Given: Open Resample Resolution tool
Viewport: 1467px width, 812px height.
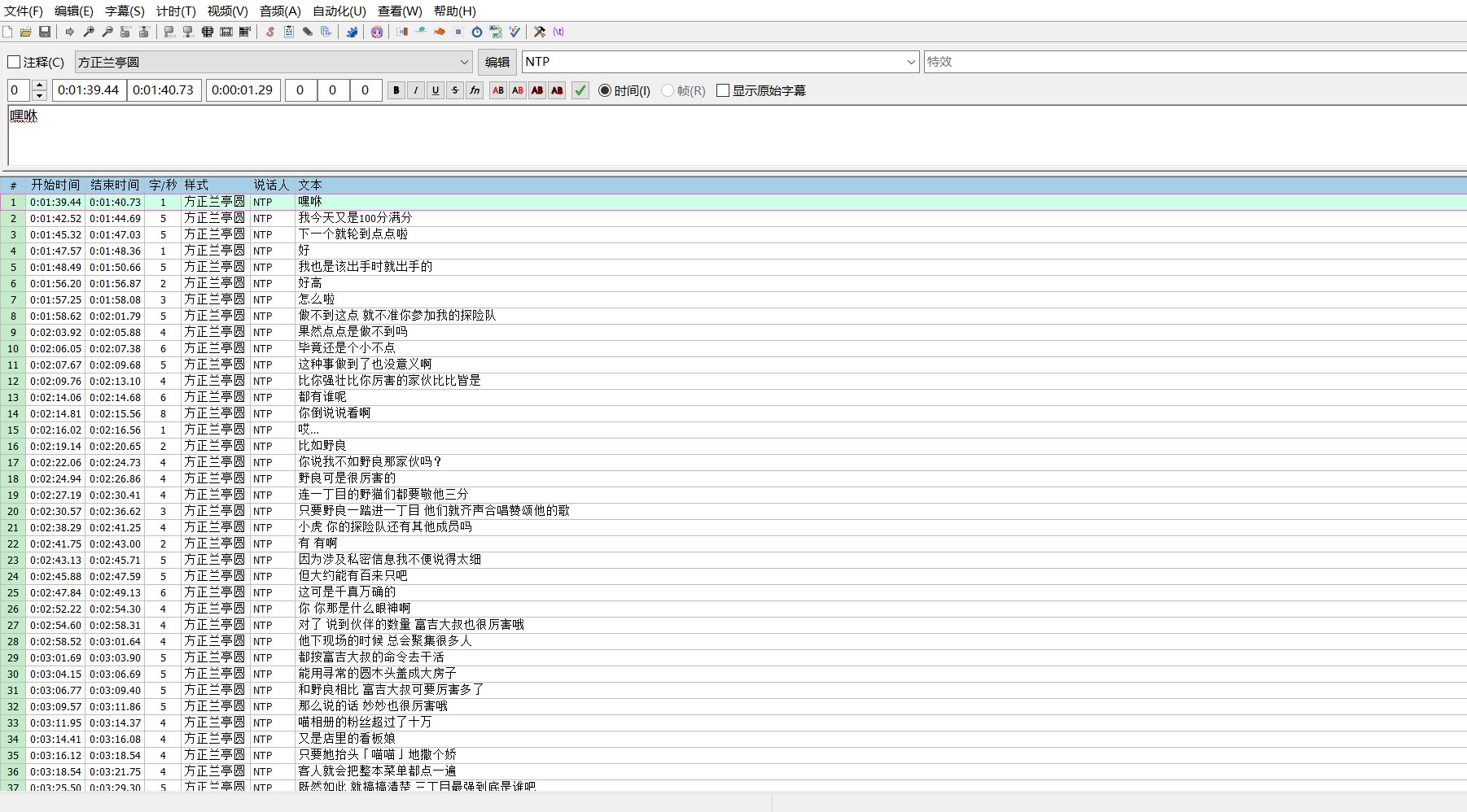Looking at the screenshot, I should [458, 32].
